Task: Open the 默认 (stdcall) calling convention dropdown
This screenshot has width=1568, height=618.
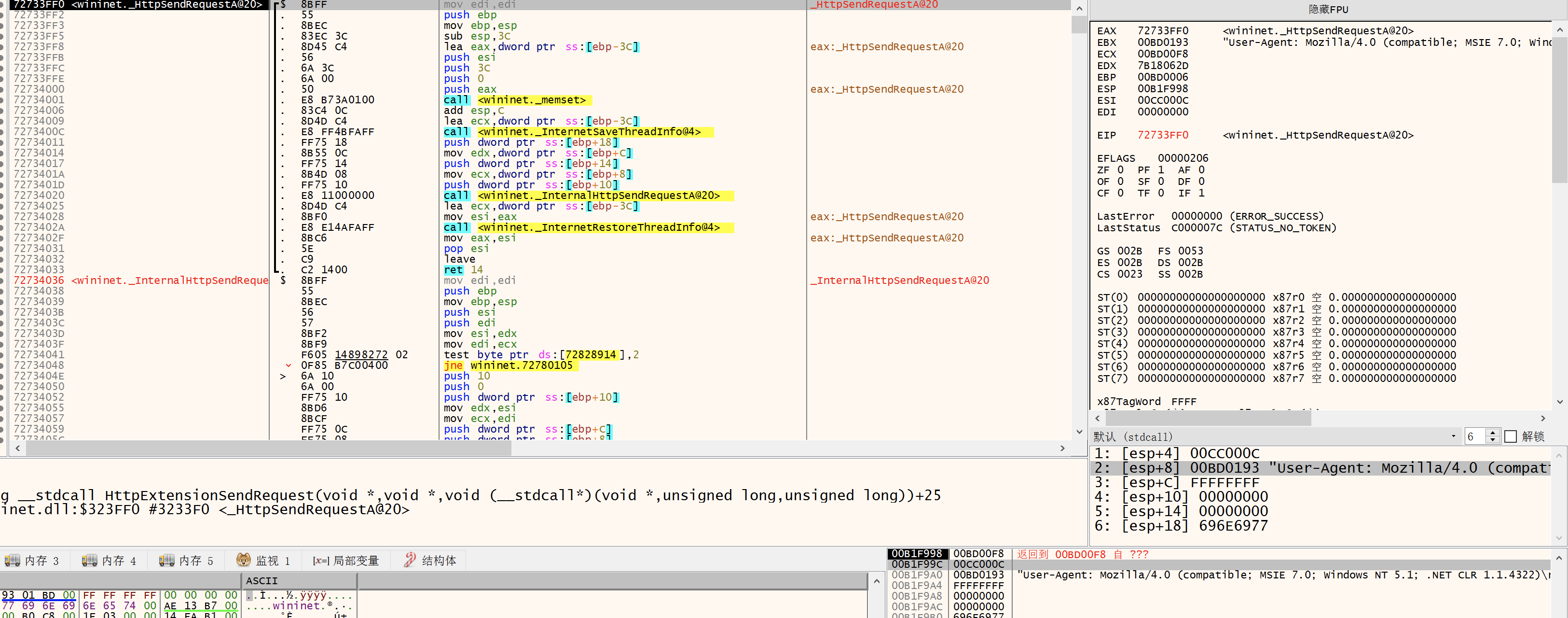Action: pyautogui.click(x=1275, y=436)
